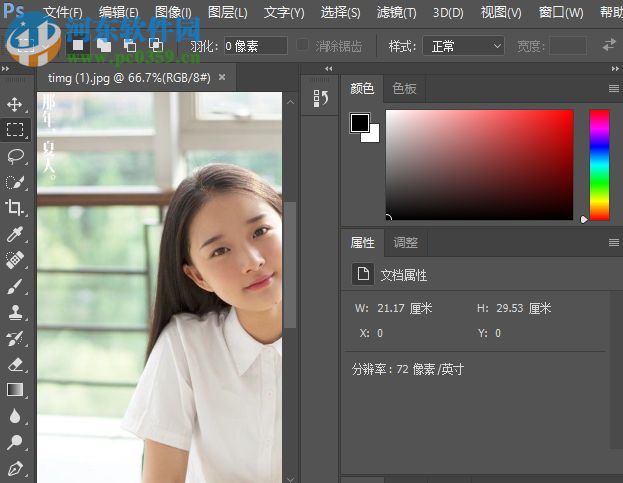Open the 属性 properties panel flyout menu

(614, 243)
